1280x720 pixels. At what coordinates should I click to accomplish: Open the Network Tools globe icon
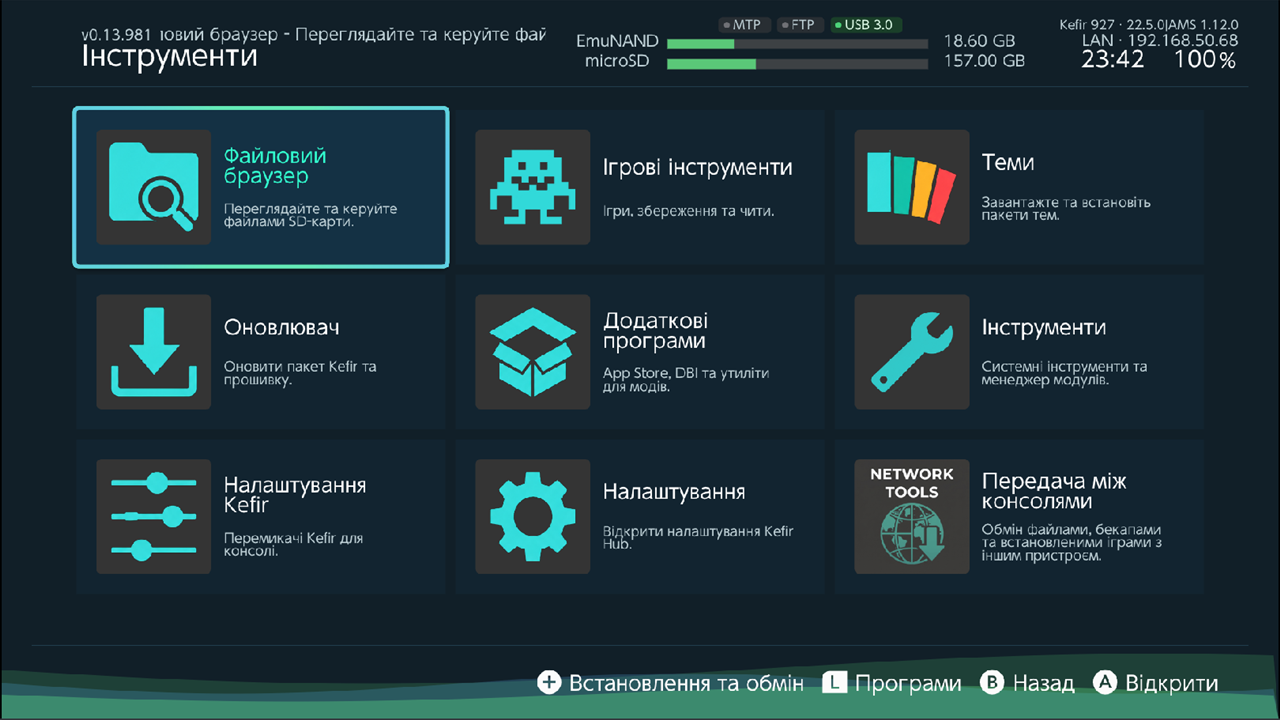911,517
